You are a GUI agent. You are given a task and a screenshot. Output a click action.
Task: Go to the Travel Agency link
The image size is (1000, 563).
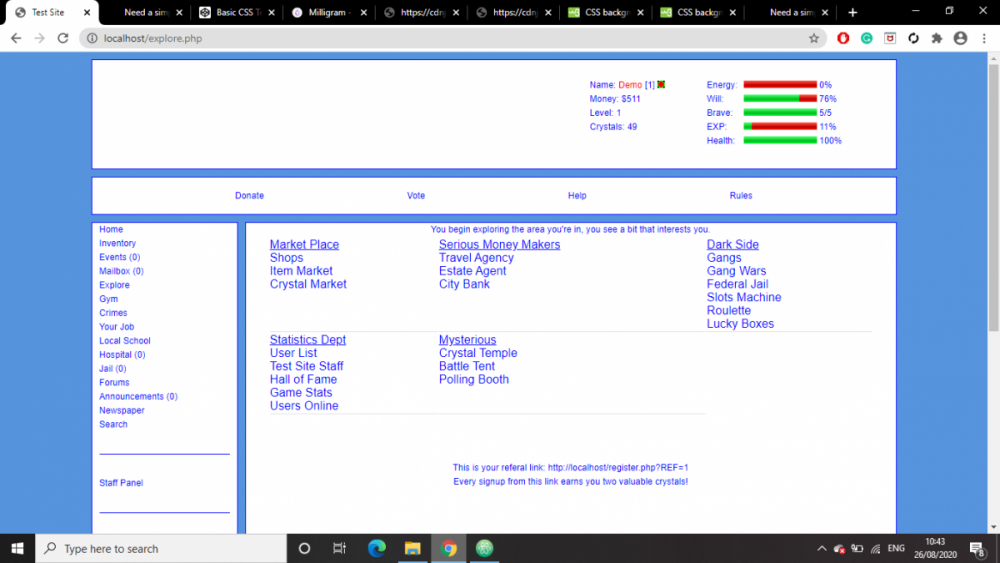[x=476, y=258]
